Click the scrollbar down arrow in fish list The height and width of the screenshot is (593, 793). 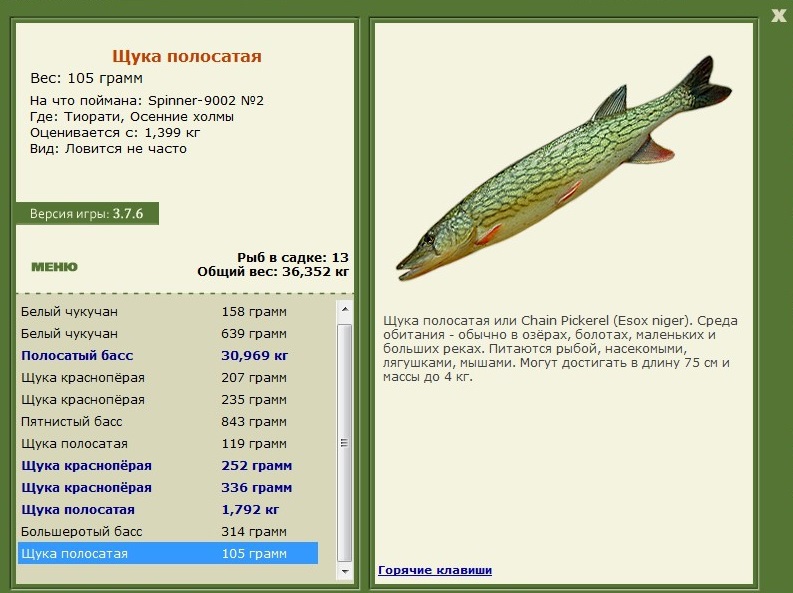pyautogui.click(x=345, y=573)
